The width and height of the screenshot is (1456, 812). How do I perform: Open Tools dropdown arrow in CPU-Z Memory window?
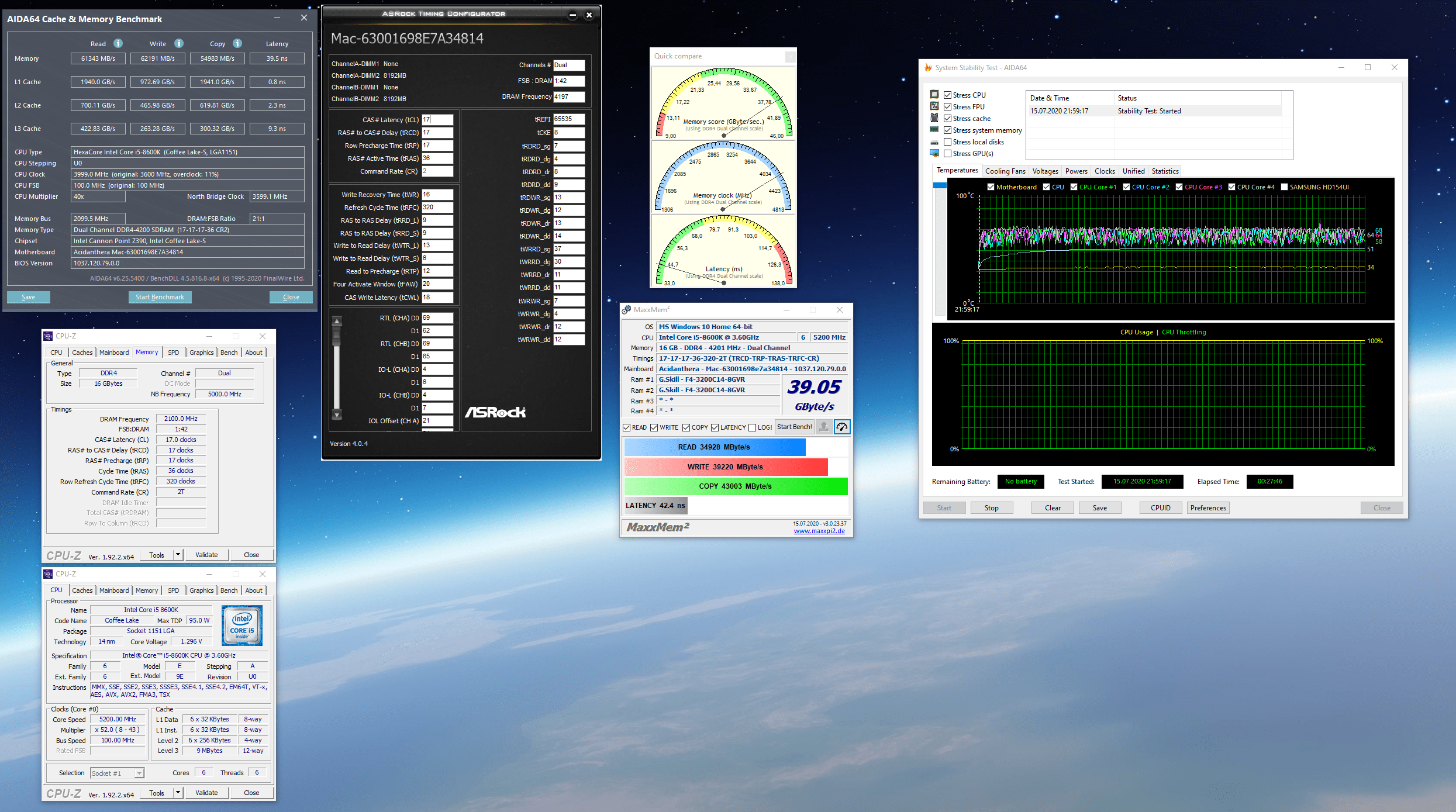click(x=178, y=554)
